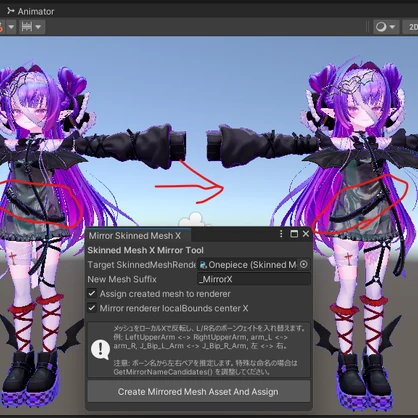
Task: Open the dropdown arrow left of snap icon
Action: pos(11,27)
